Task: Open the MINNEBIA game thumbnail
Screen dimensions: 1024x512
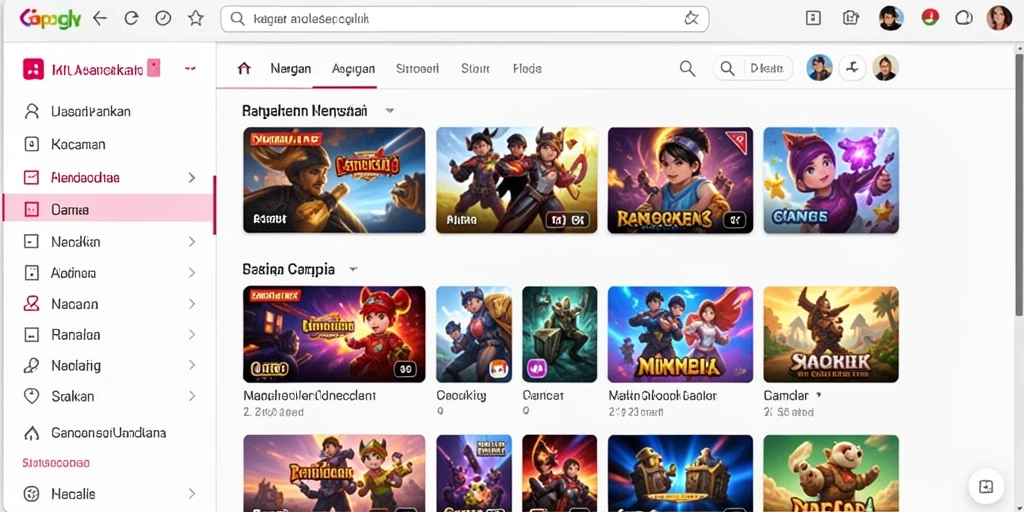Action: (680, 334)
